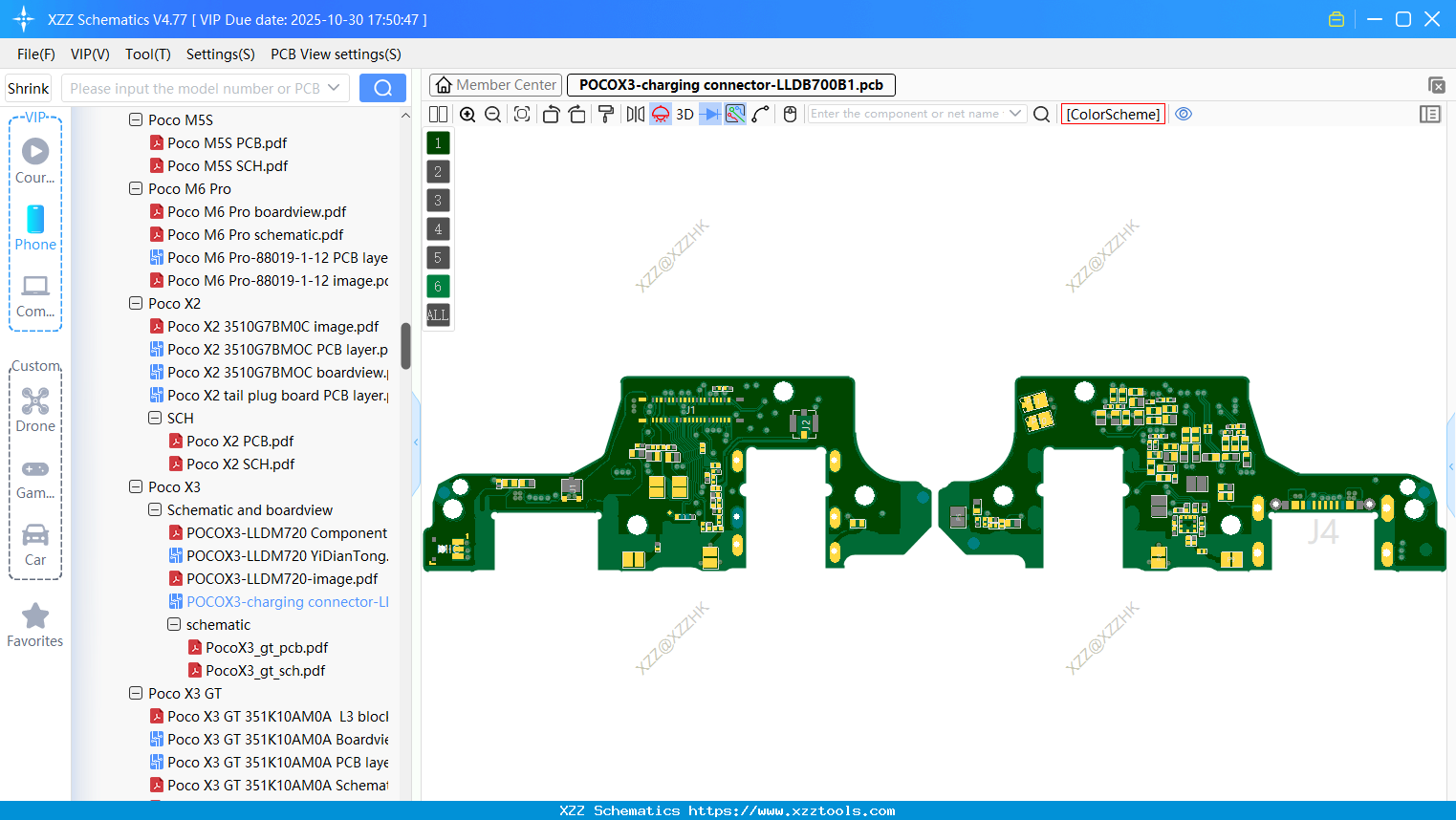This screenshot has width=1456, height=820.
Task: Open PocoX3_gt_sch.pdf file
Action: point(266,671)
